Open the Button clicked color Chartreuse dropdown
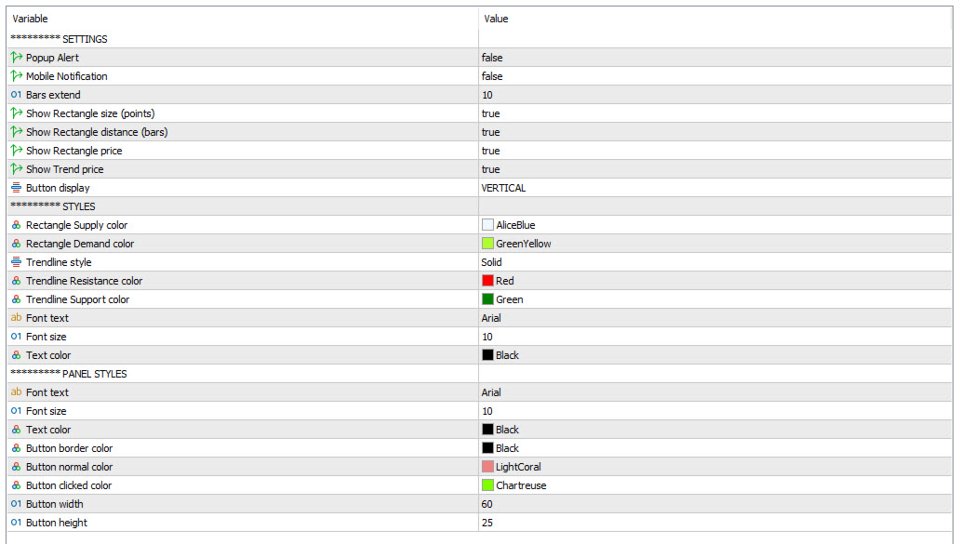Viewport: 960px width, 544px height. (x=520, y=485)
